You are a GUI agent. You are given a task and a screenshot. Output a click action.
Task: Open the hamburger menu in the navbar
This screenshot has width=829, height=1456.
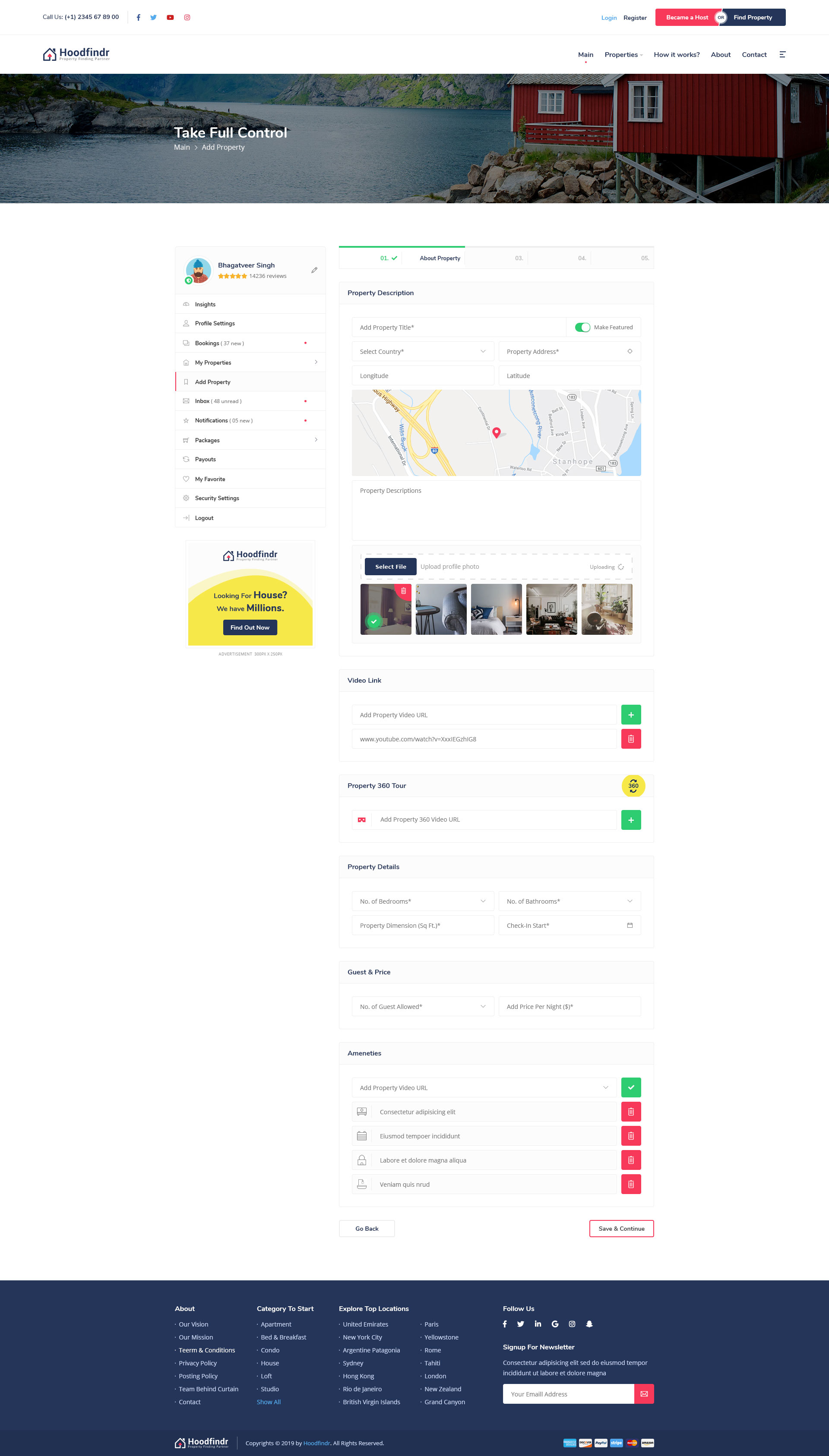782,55
